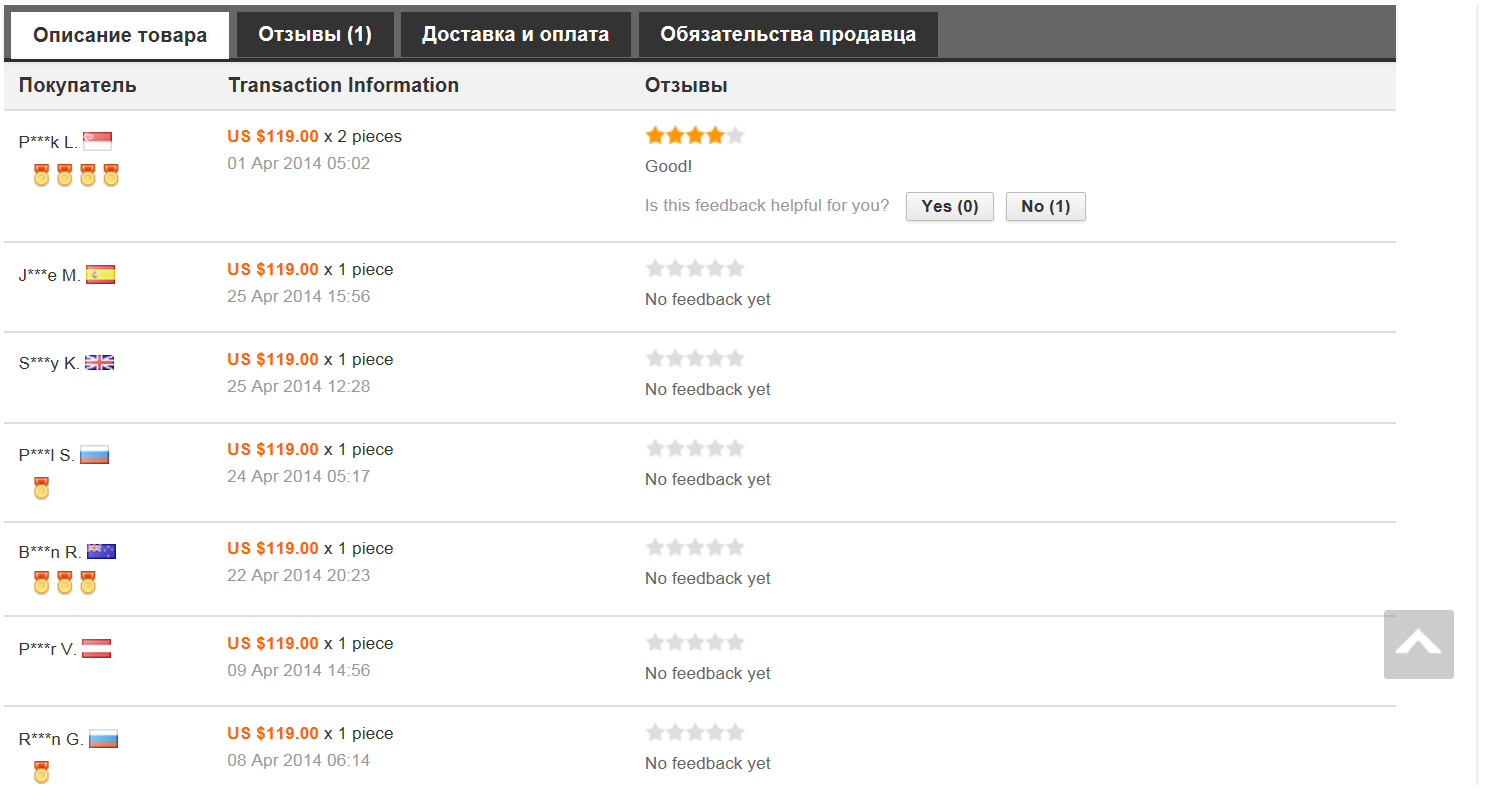
Task: Click buyer name P***k L.
Action: [x=48, y=142]
